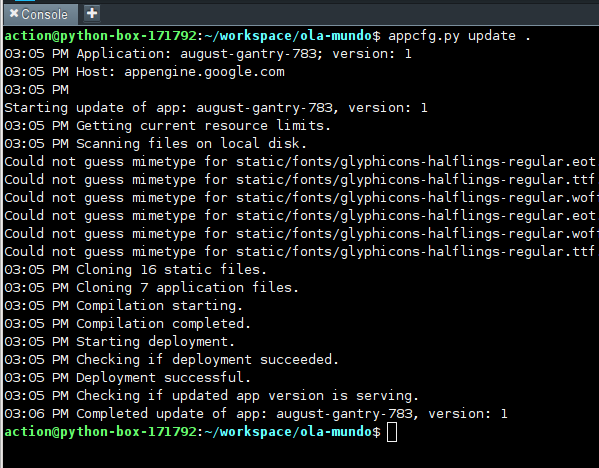Click the 'Checking if deployment succeeded.' line
599x468 pixels.
pos(172,360)
